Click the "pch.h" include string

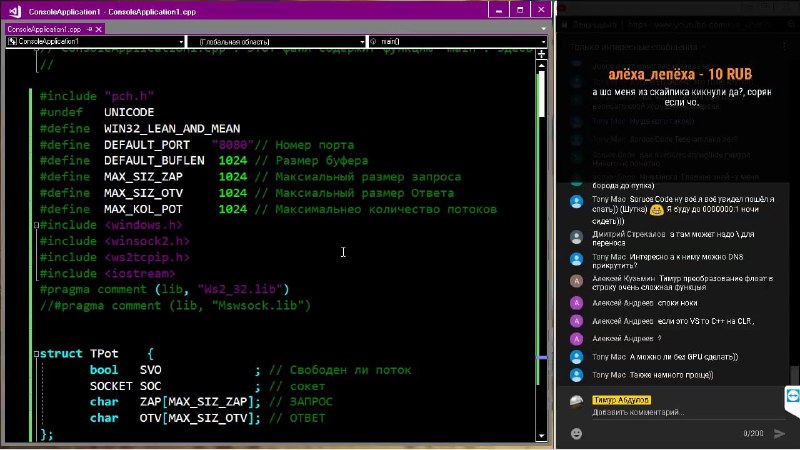click(x=129, y=96)
